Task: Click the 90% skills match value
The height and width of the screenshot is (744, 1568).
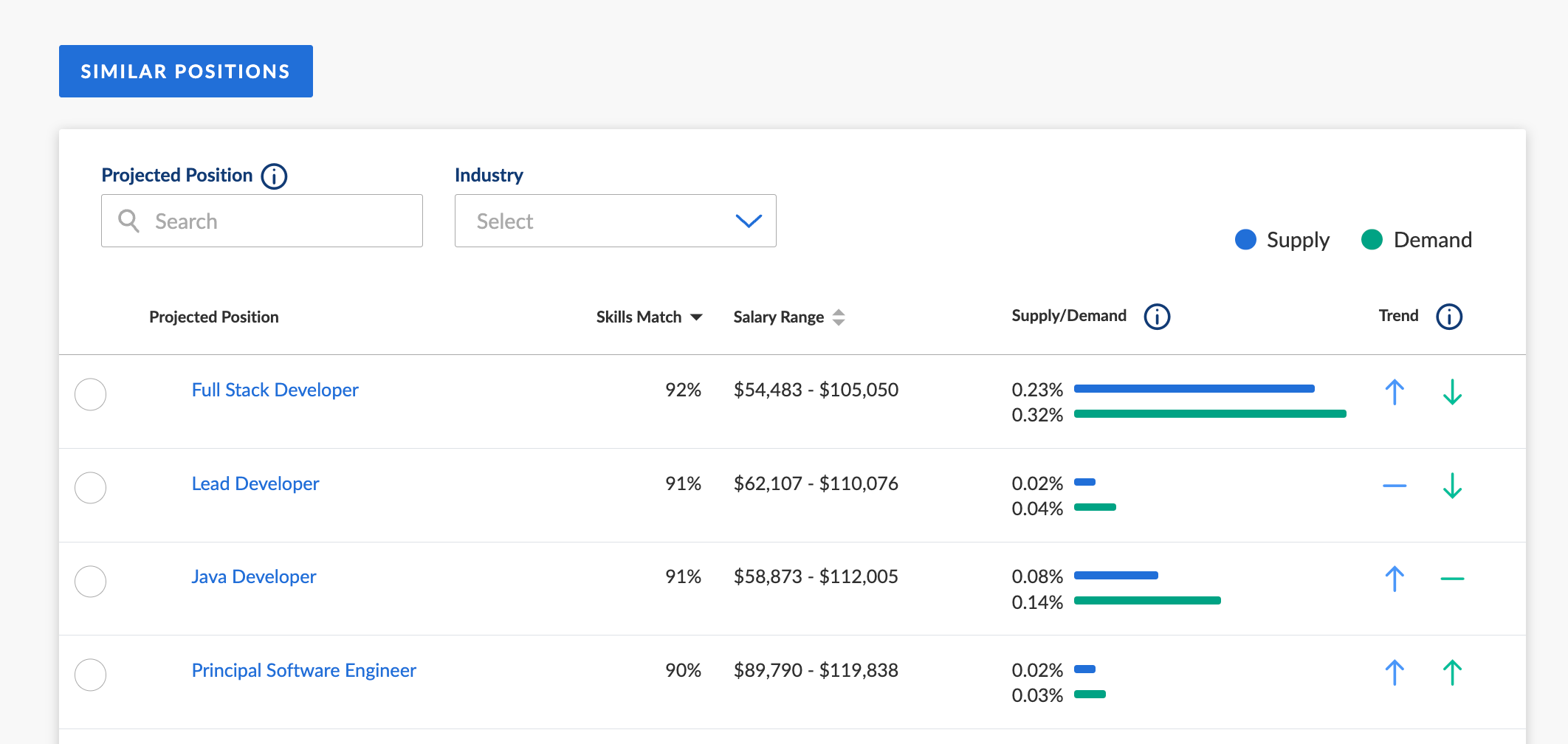Action: (x=683, y=670)
